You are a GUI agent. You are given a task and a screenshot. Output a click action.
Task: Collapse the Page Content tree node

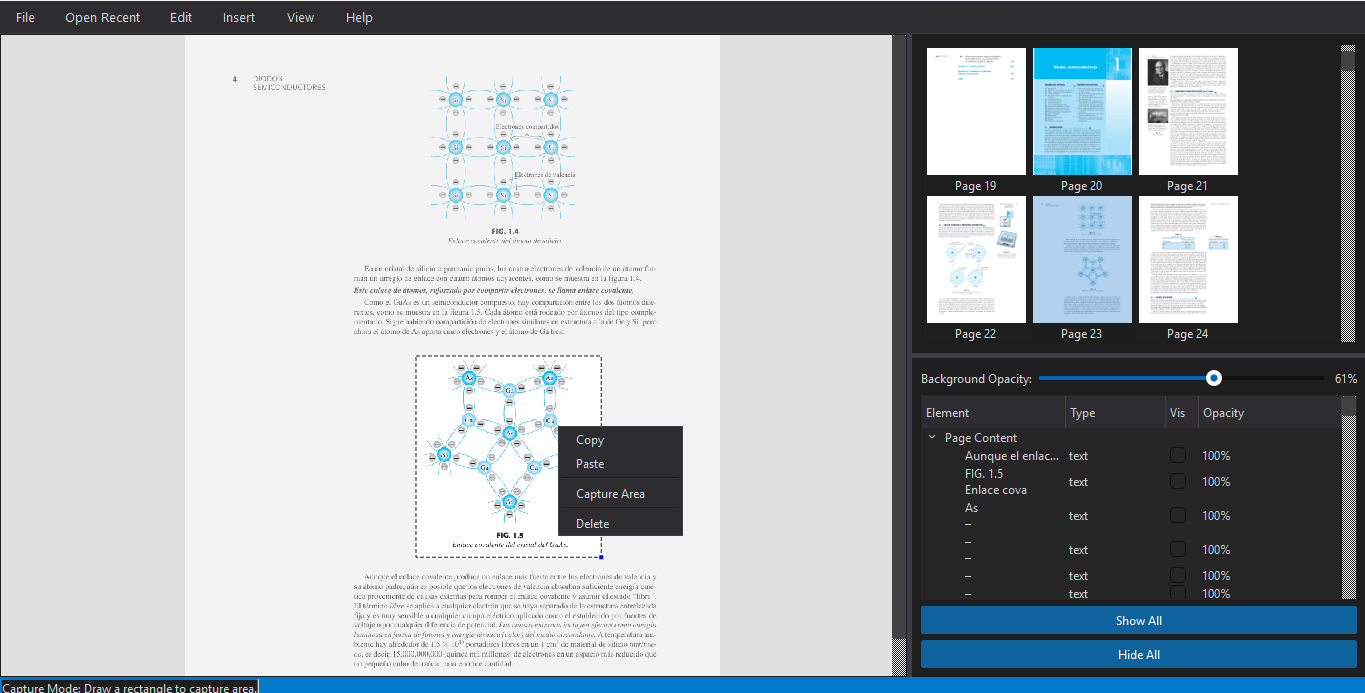click(932, 438)
